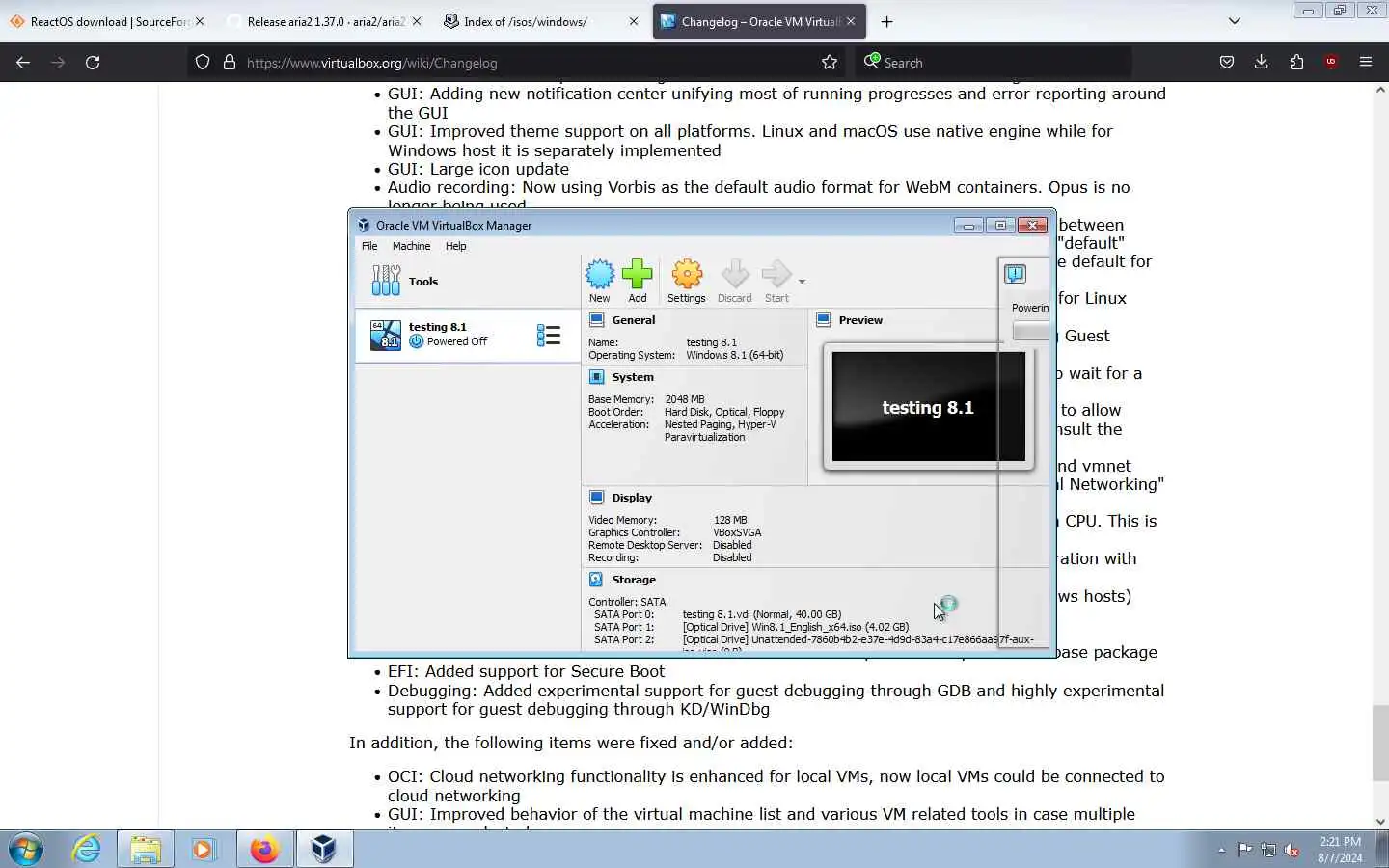Click the site padlock icon
Image resolution: width=1389 pixels, height=868 pixels.
tap(230, 62)
